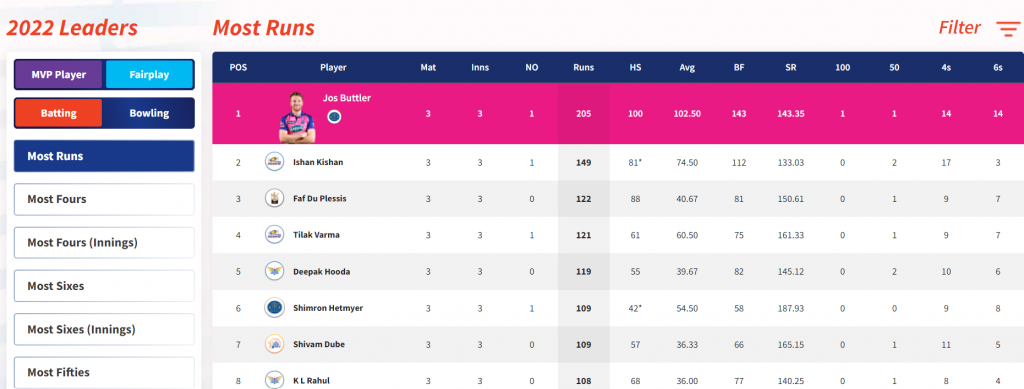Click Jos Buttler's average 102.50
Image resolution: width=1024 pixels, height=389 pixels.
pyautogui.click(x=687, y=114)
